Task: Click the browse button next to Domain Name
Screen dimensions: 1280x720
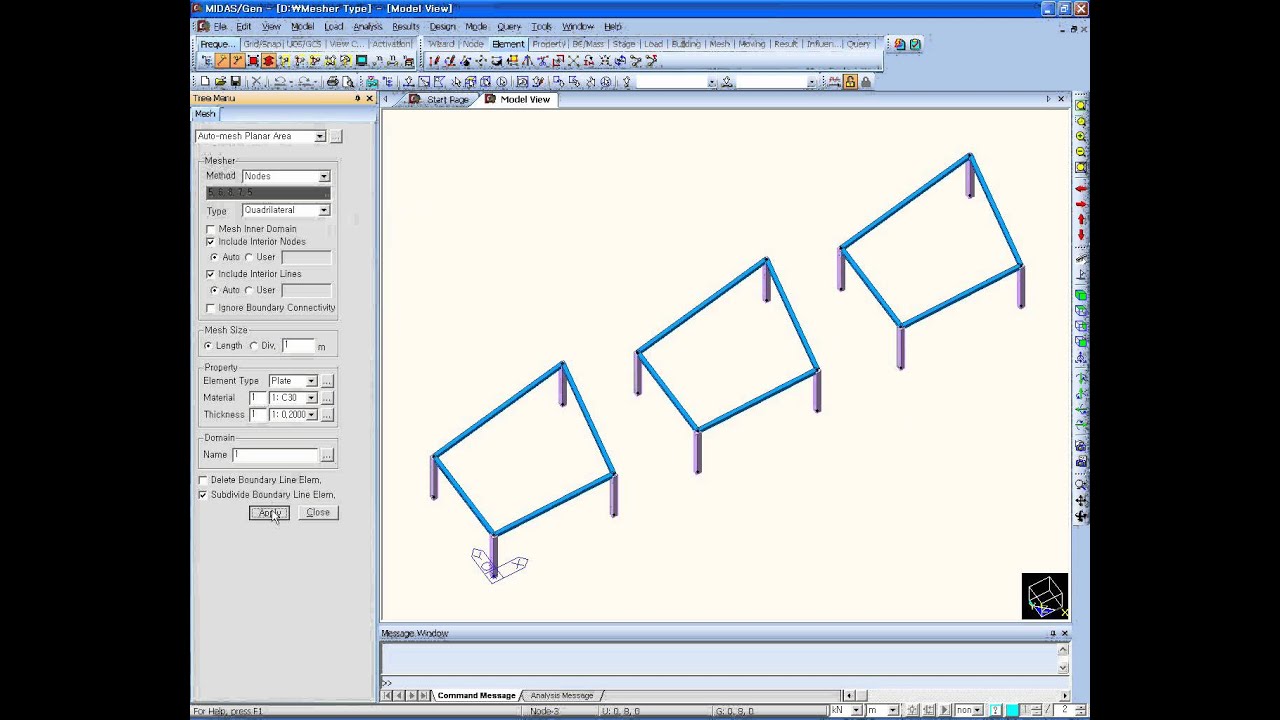Action: 327,455
